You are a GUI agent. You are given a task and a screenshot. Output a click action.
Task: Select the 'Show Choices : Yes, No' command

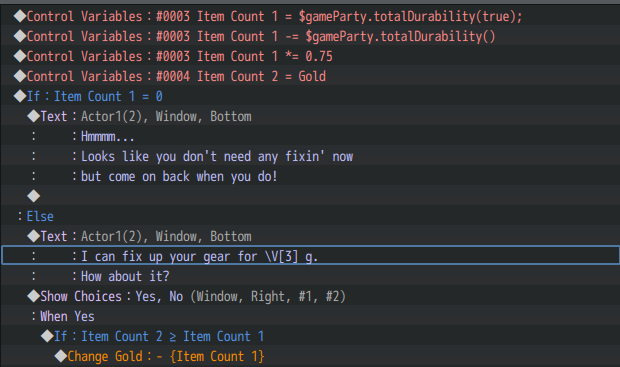(x=310, y=296)
